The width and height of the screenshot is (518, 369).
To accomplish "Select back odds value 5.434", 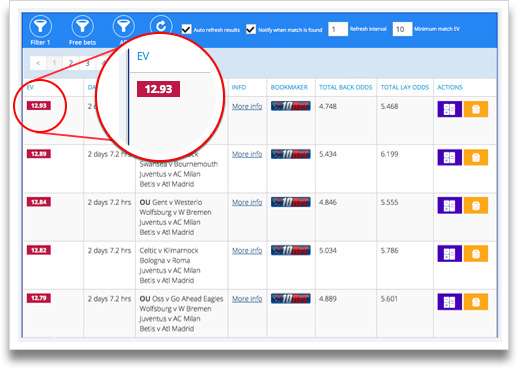I will pyautogui.click(x=328, y=154).
